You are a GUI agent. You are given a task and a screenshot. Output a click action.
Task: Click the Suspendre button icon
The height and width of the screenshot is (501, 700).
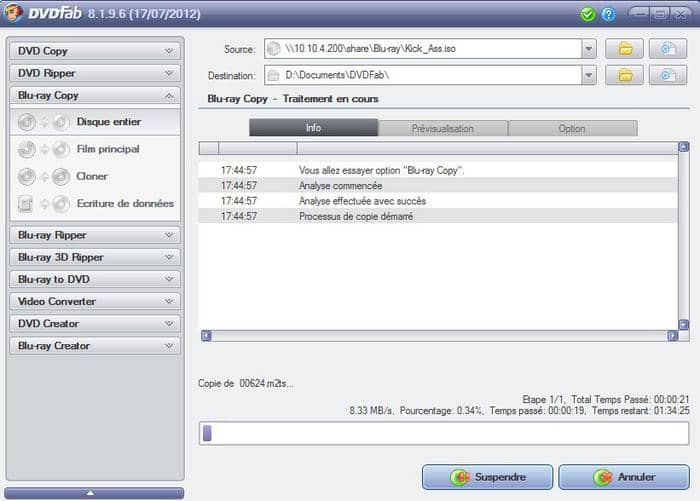tap(460, 477)
